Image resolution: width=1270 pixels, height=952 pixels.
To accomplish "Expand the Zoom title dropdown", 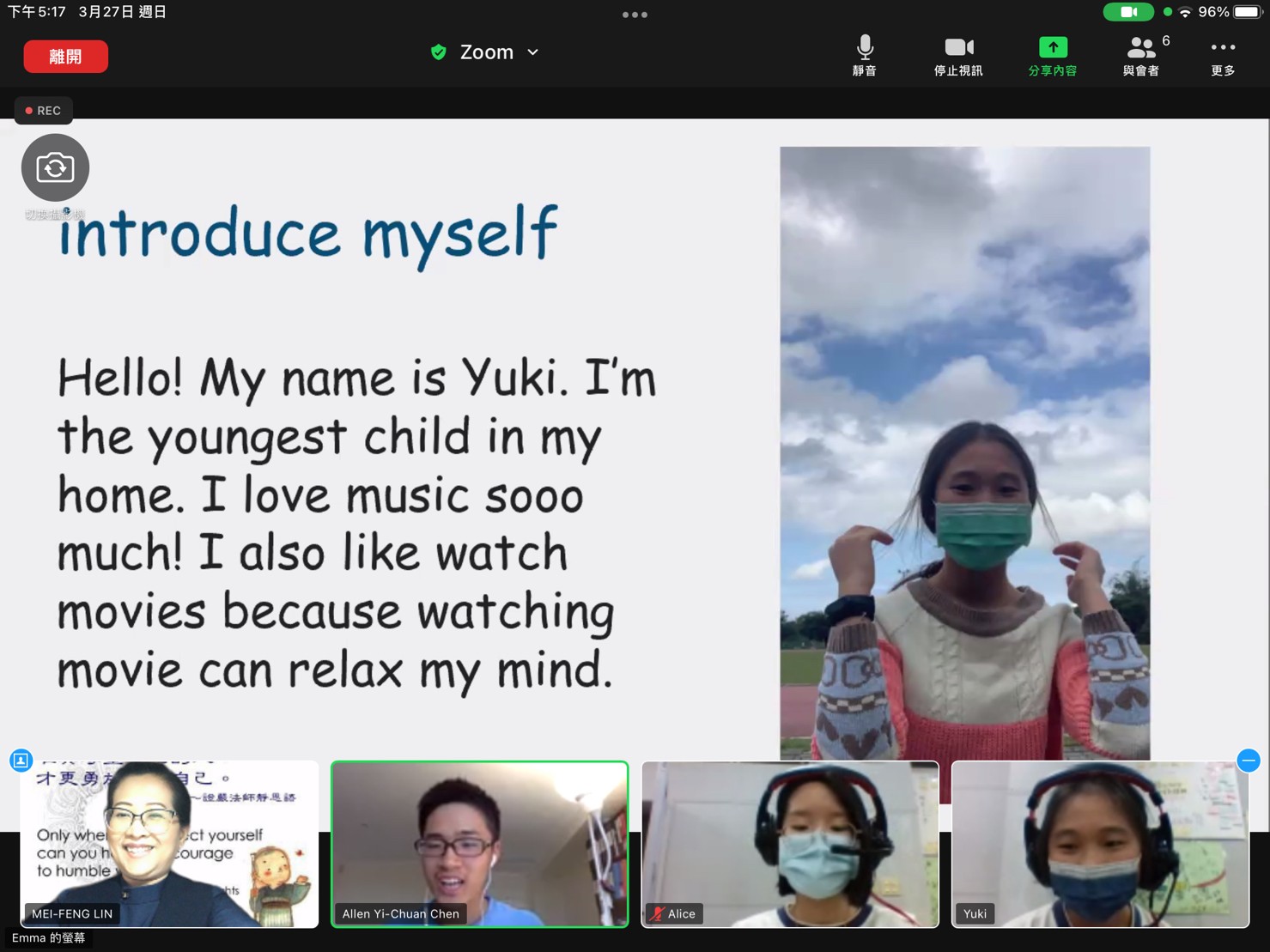I will (532, 52).
